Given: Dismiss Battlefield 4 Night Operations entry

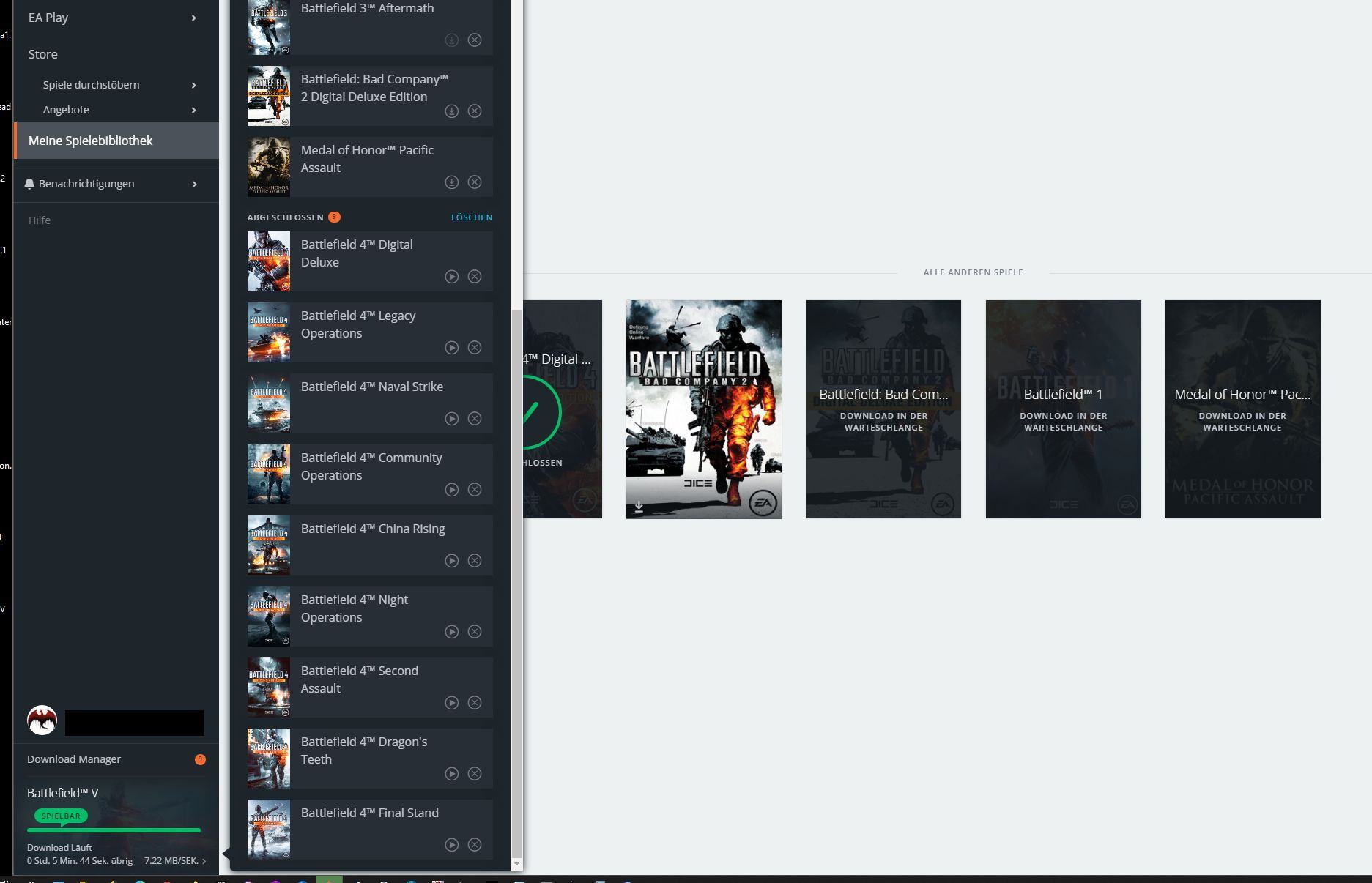Looking at the screenshot, I should [x=475, y=631].
